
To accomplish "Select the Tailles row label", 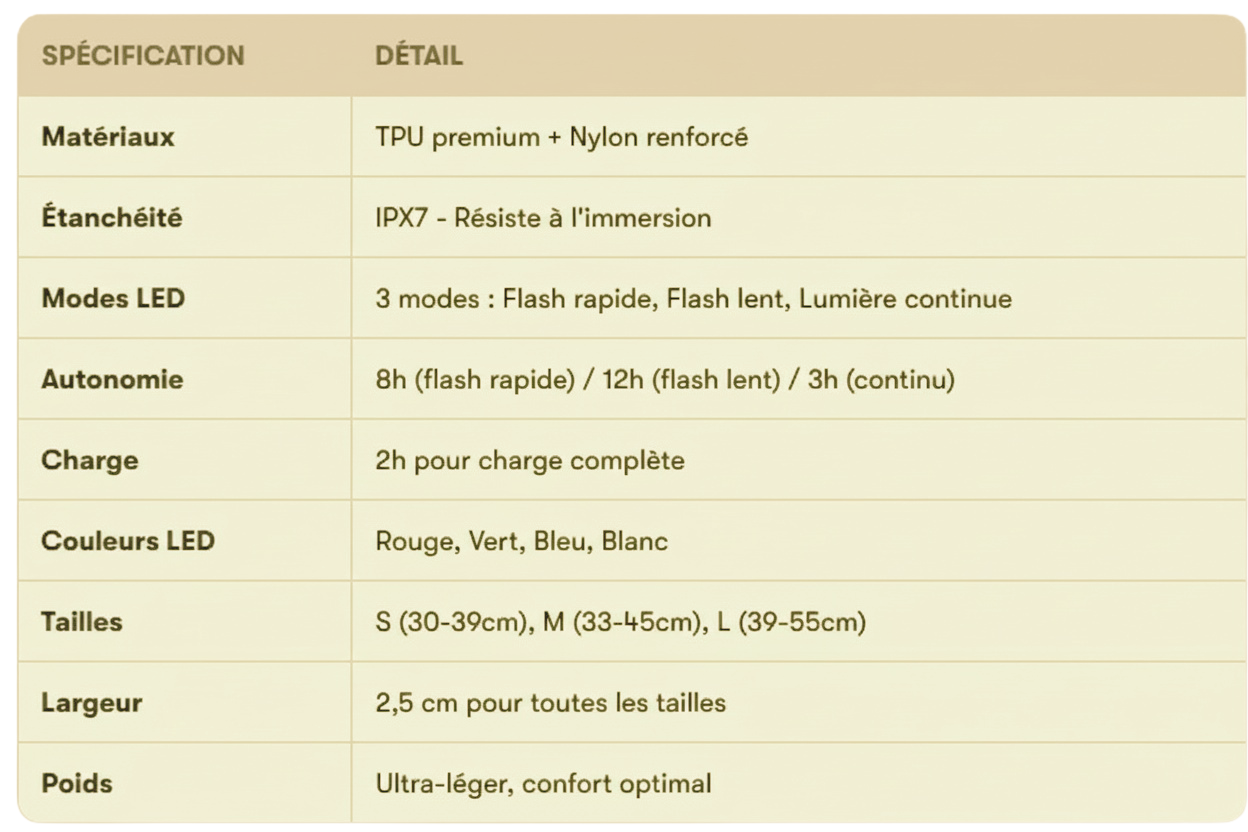I will 82,621.
